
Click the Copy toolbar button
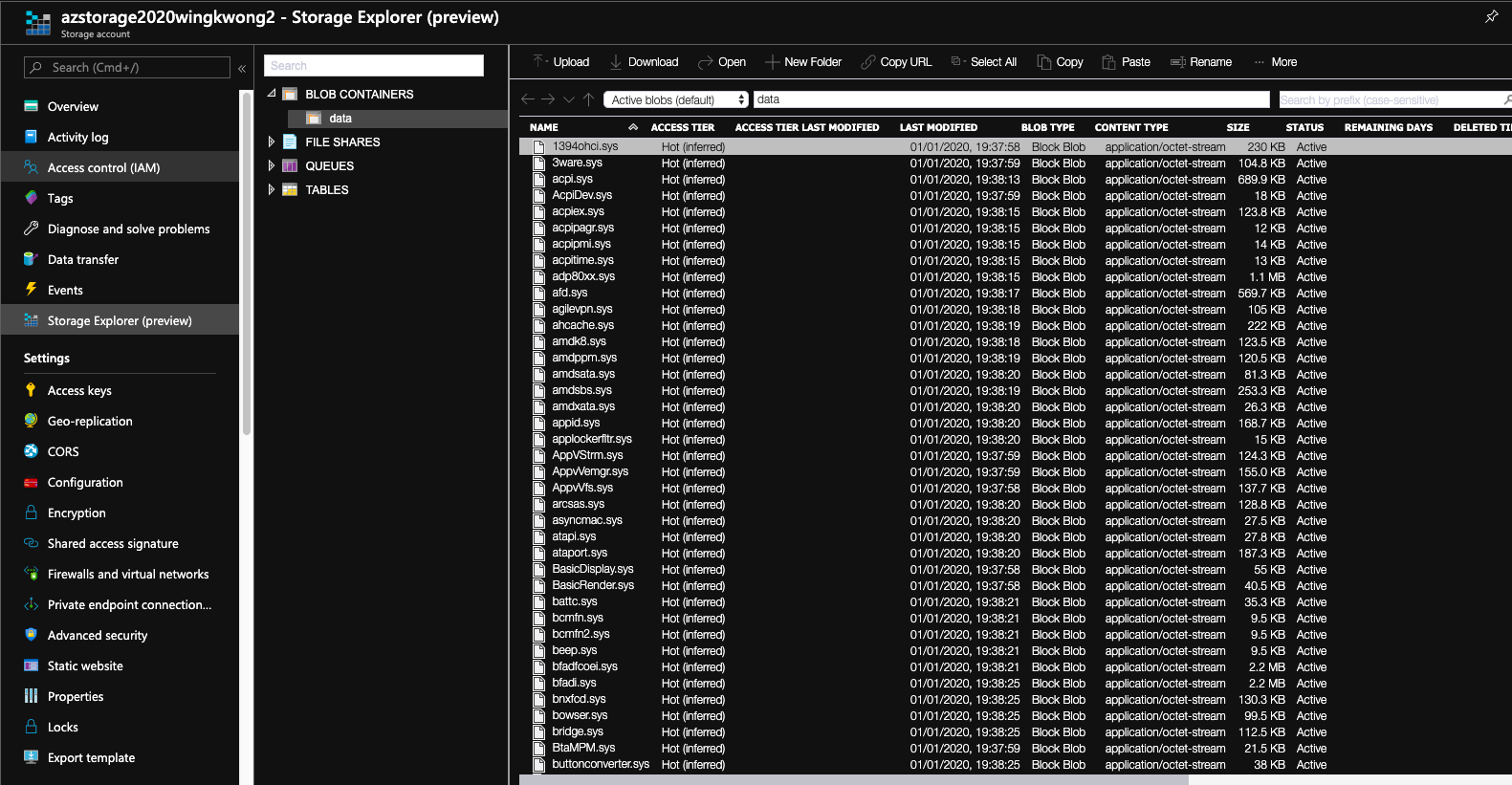(1060, 62)
